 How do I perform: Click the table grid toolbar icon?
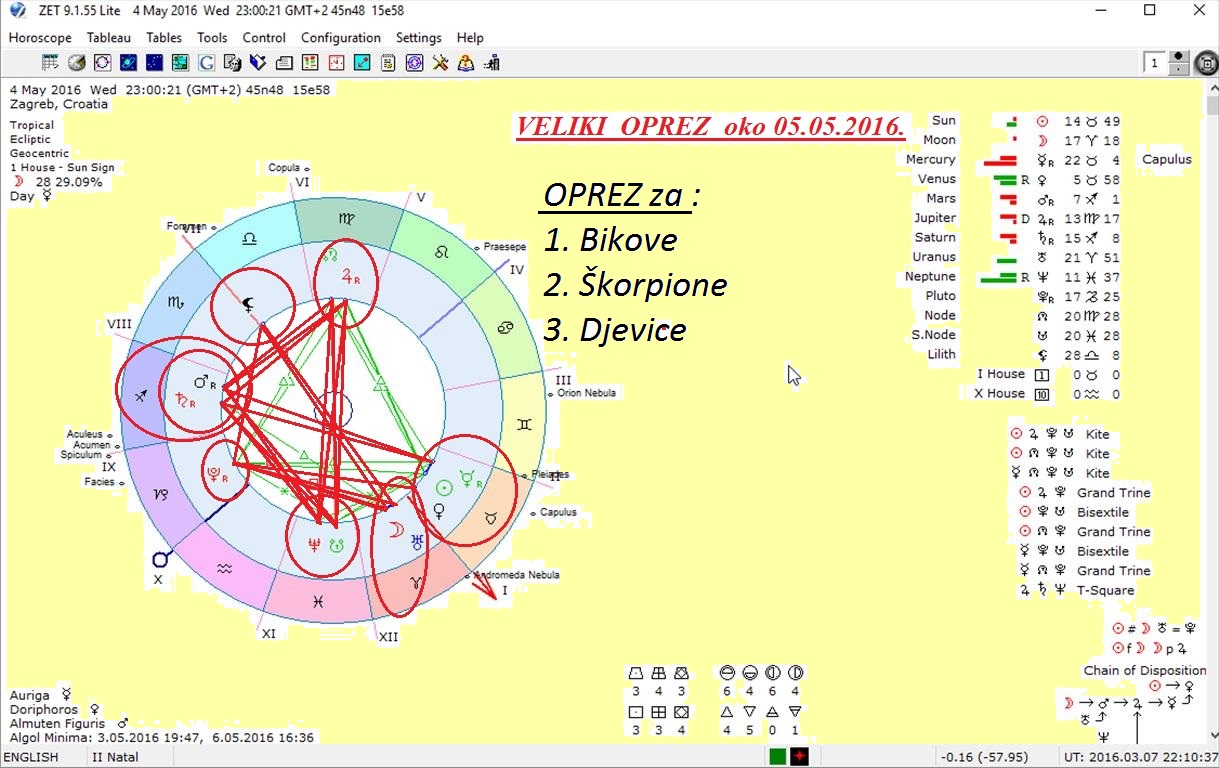pyautogui.click(x=50, y=63)
